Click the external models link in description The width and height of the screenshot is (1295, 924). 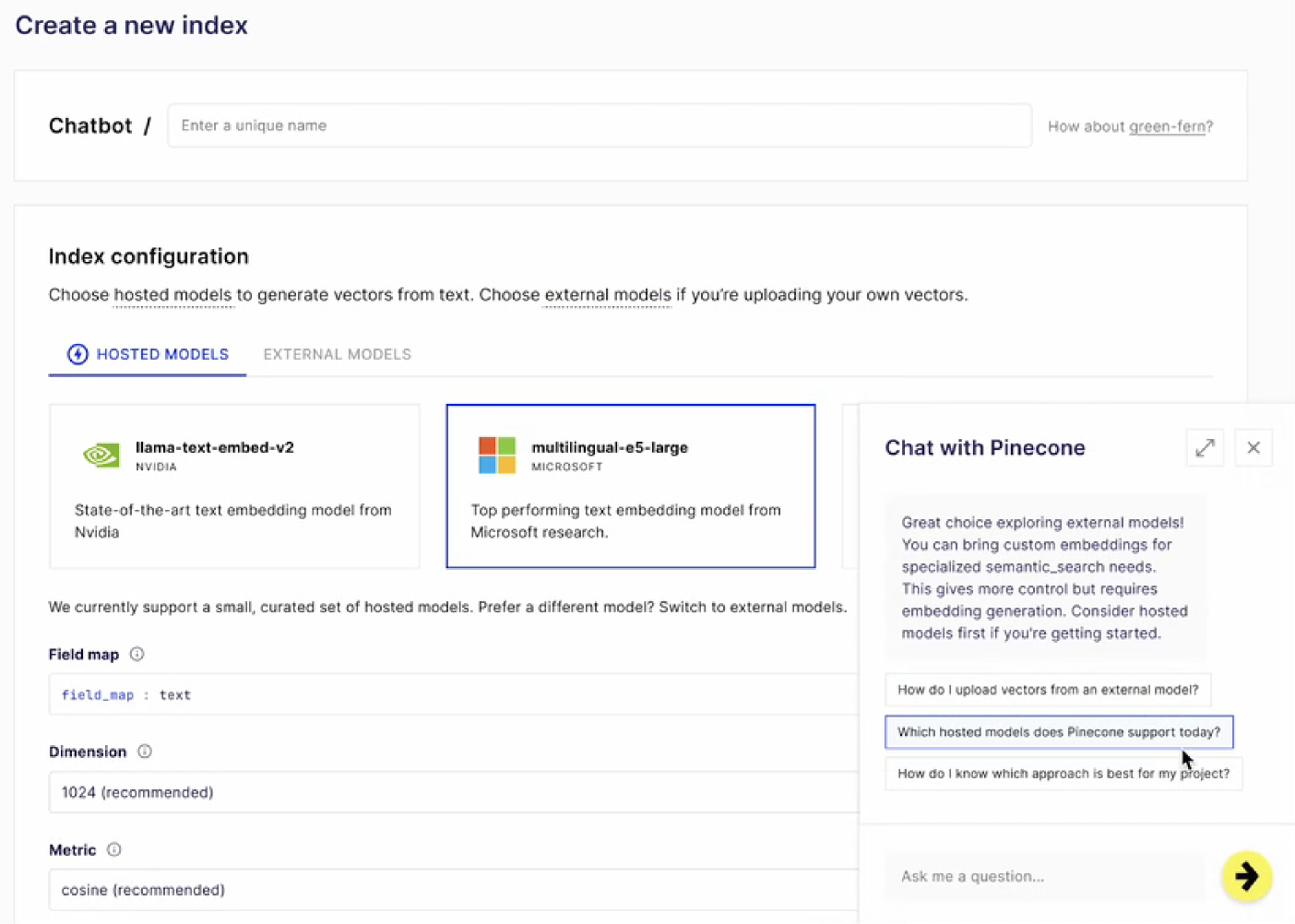[x=608, y=295]
